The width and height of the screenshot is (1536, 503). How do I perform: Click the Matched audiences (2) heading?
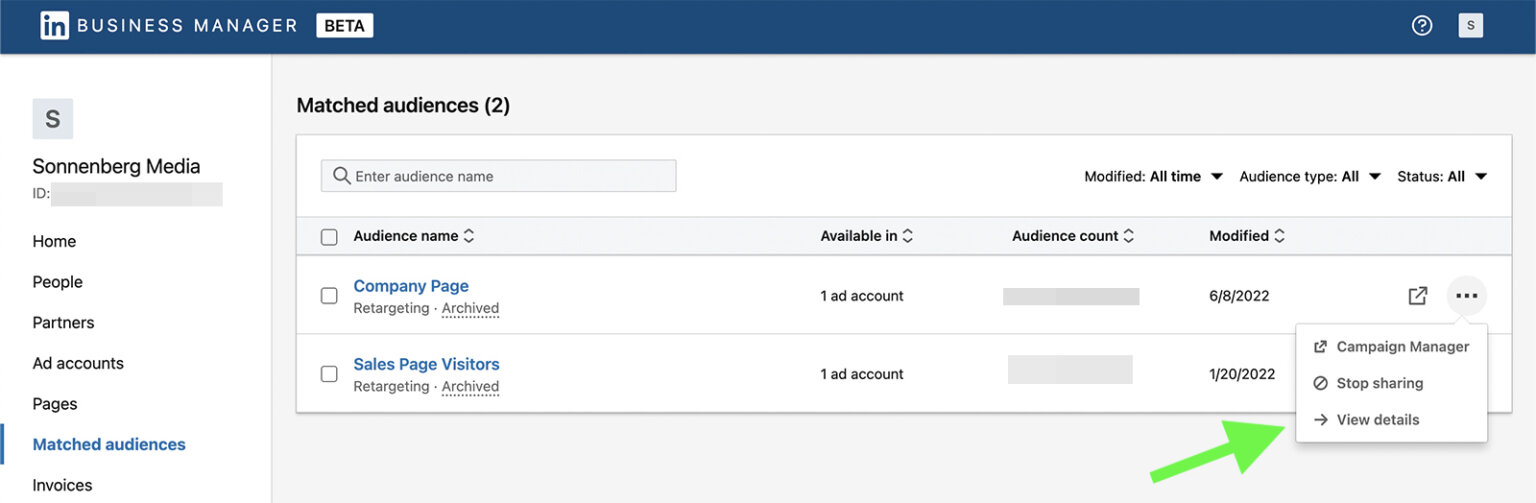pyautogui.click(x=403, y=105)
